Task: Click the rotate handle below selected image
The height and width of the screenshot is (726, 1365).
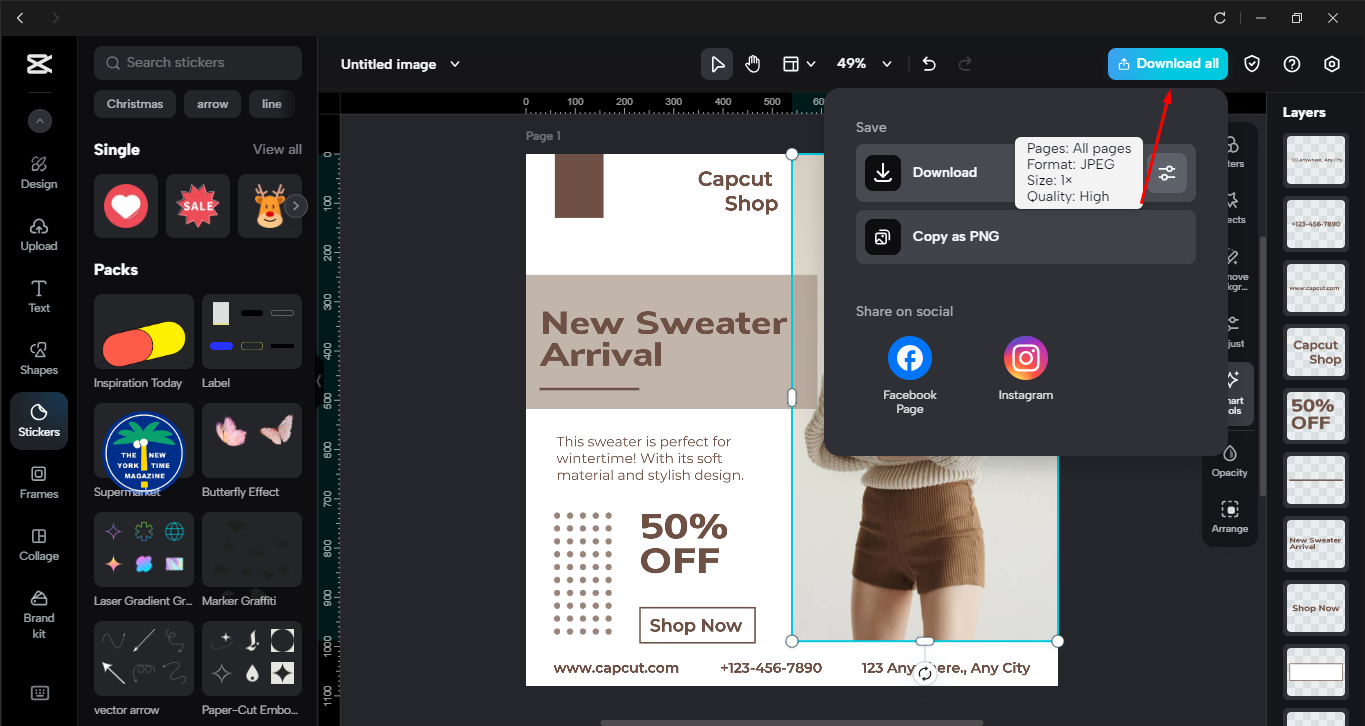Action: click(x=925, y=674)
